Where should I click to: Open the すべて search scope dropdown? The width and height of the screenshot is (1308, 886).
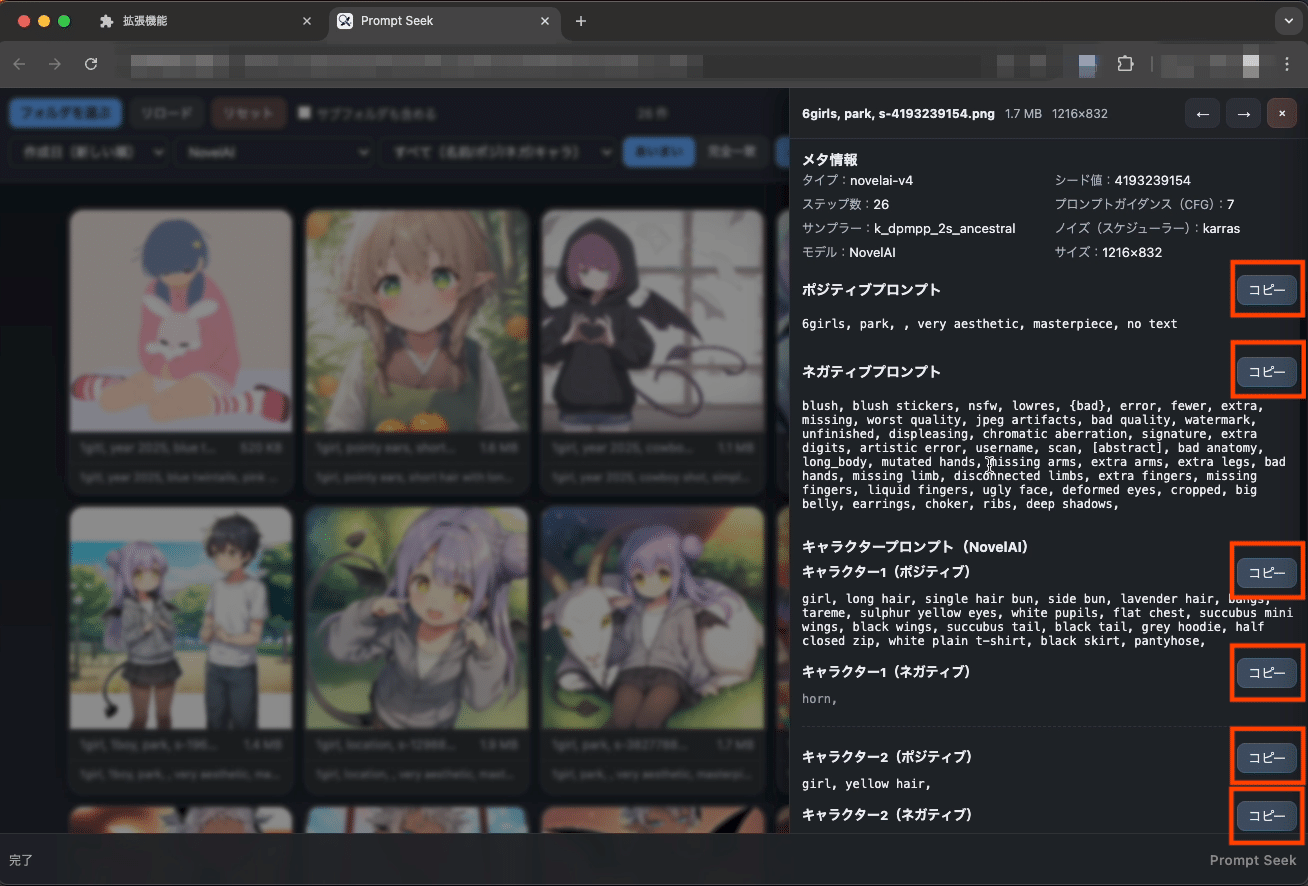pyautogui.click(x=498, y=152)
